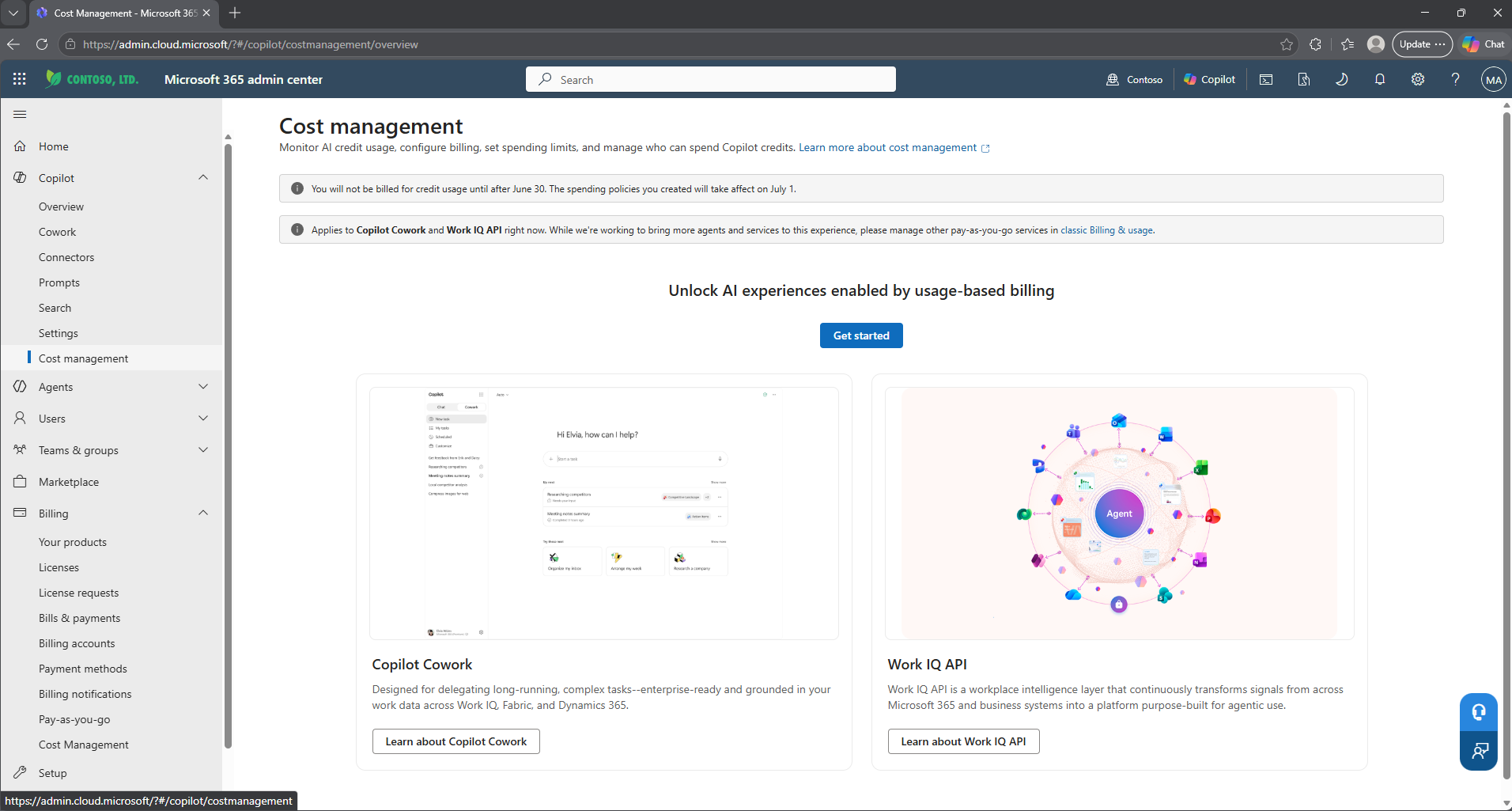Click the main page vertical scrollbar
This screenshot has width=1512, height=811.
1506,447
